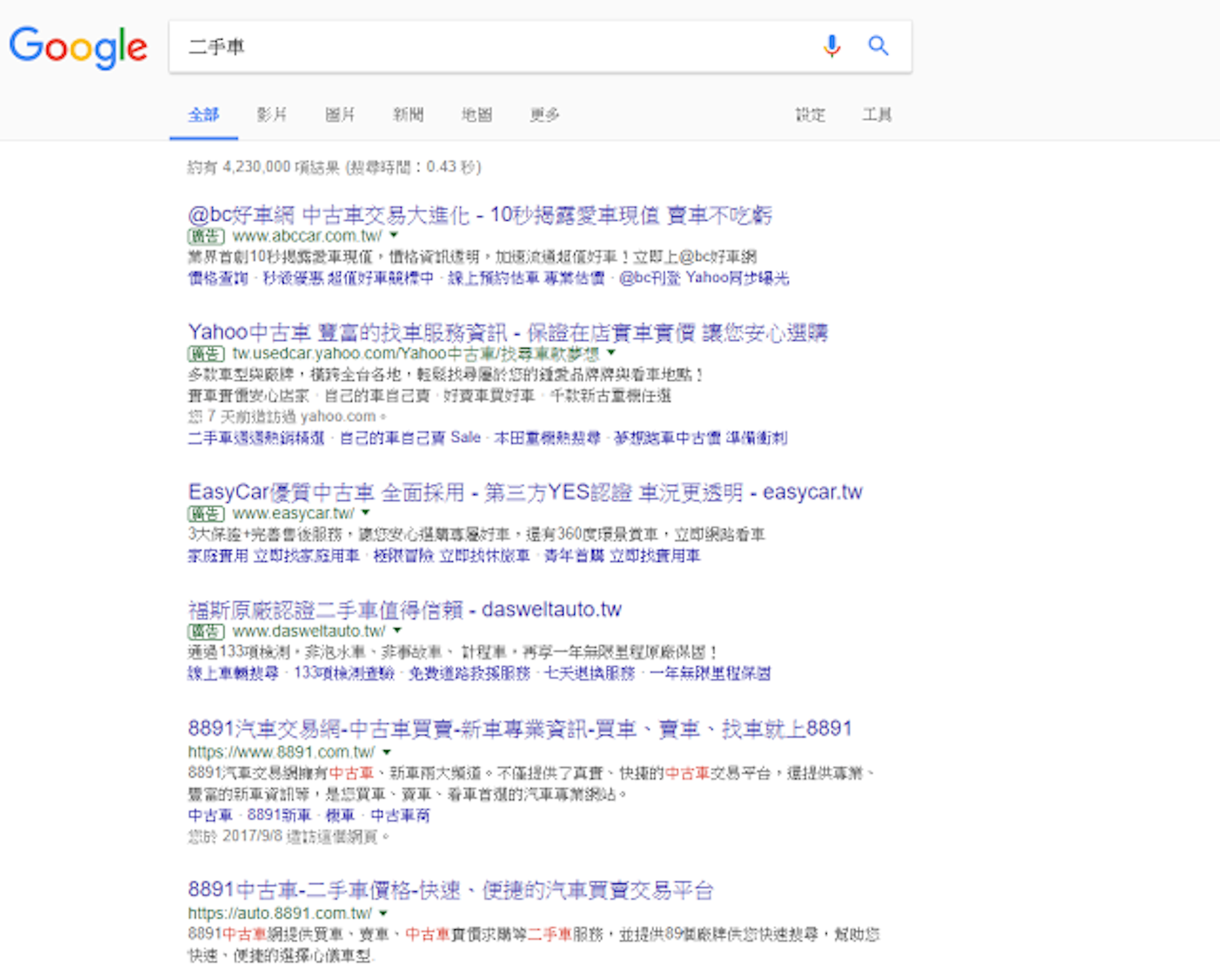The height and width of the screenshot is (980, 1220).
Task: Click the 8891新車 sitelink
Action: [x=279, y=815]
